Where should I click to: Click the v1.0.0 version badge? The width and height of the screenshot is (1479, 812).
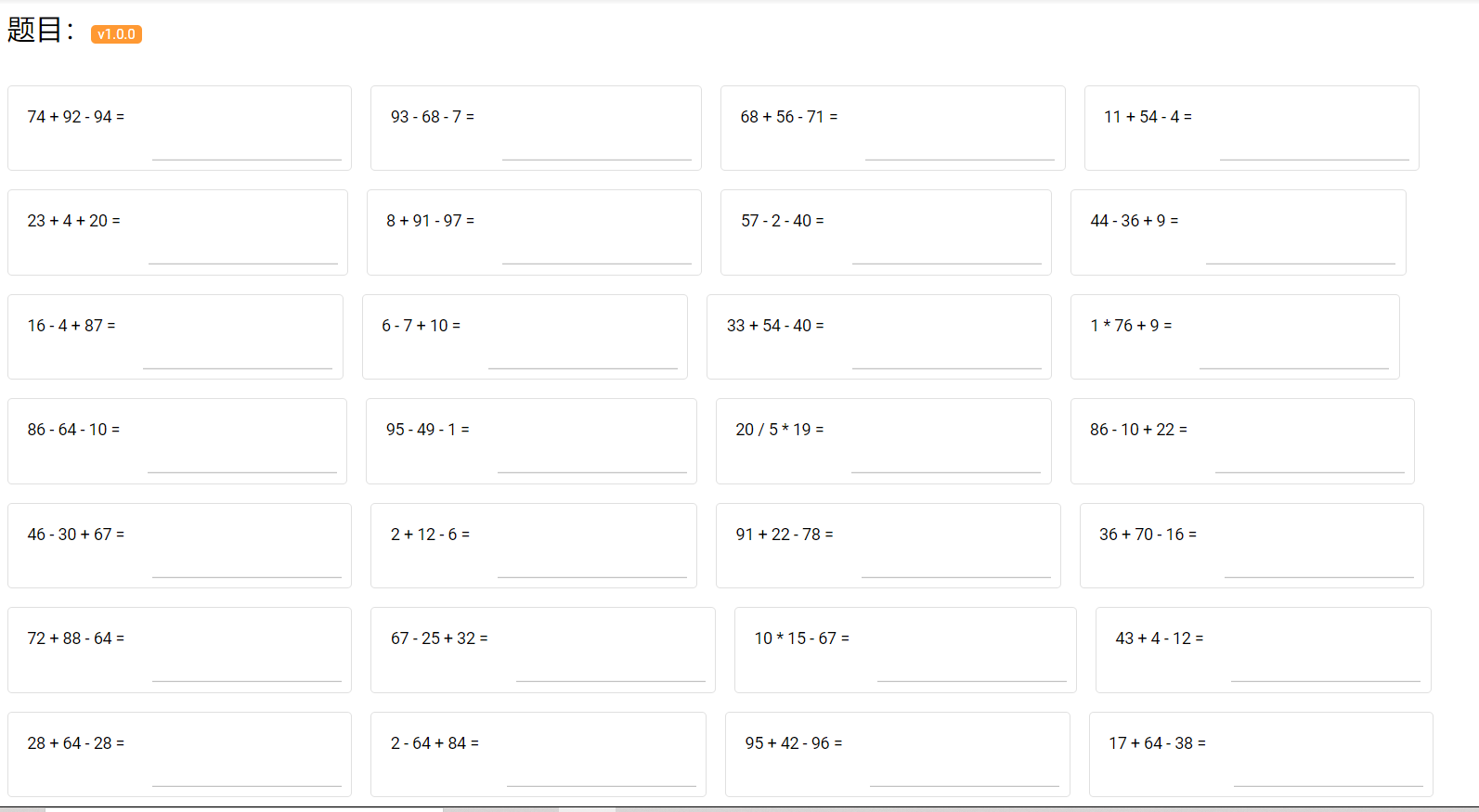point(116,34)
